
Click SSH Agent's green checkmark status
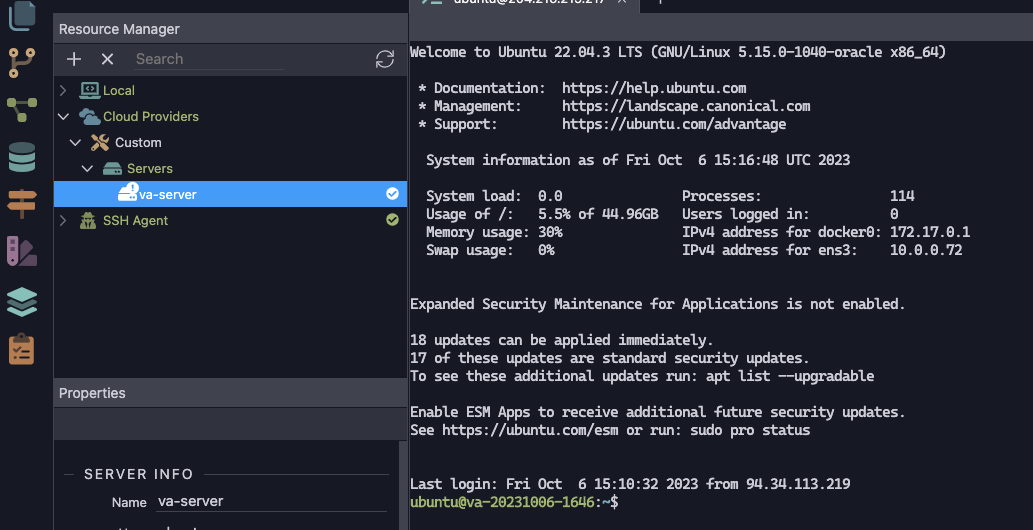click(392, 220)
